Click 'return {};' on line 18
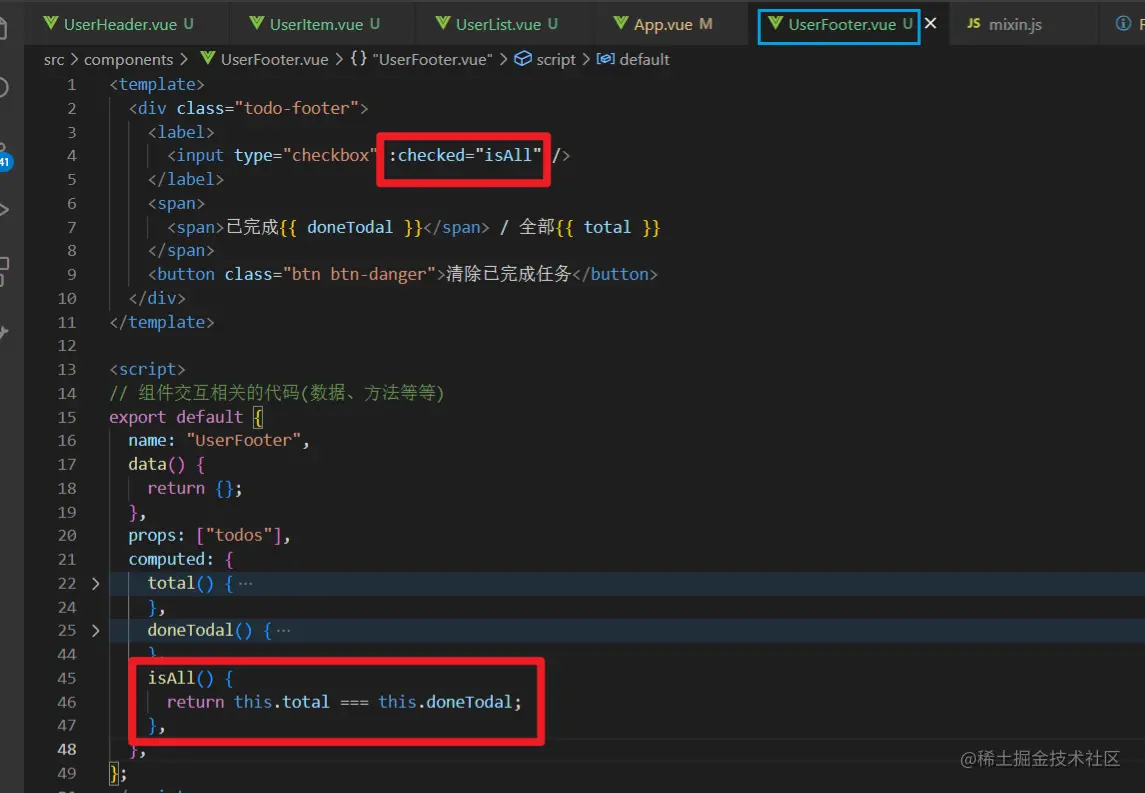Screen dimensions: 1145x793 [x=194, y=488]
